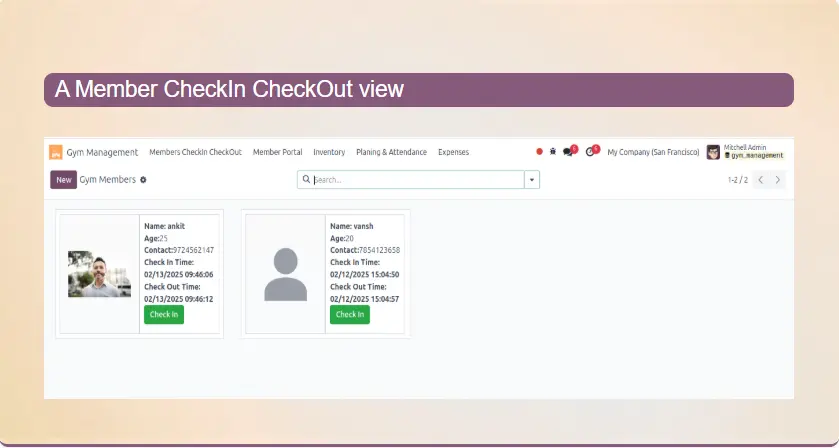Click the Gym Management app logo icon
839x448 pixels.
(57, 152)
